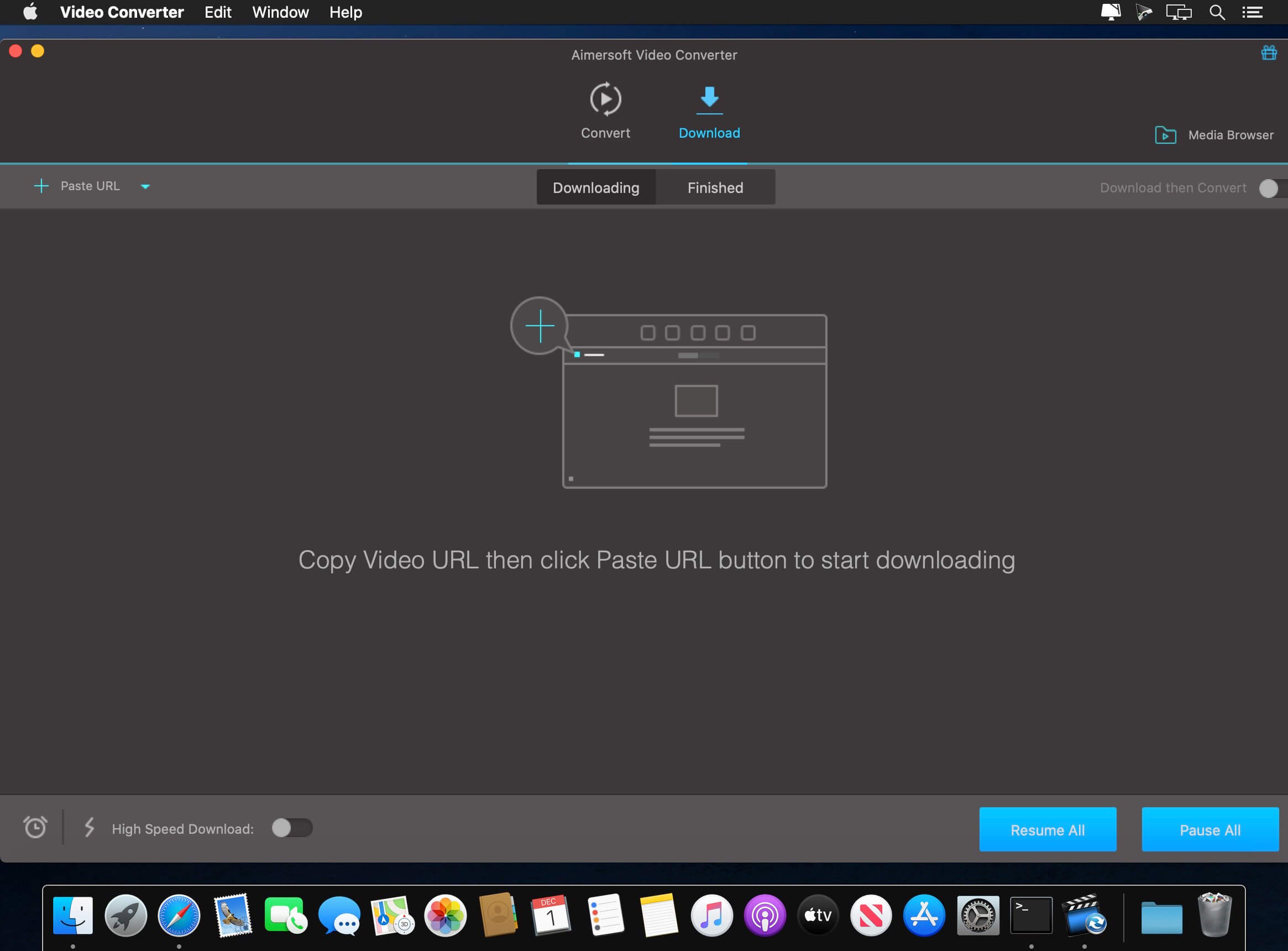Image resolution: width=1288 pixels, height=951 pixels.
Task: Open Music app from the dock
Action: (x=712, y=915)
